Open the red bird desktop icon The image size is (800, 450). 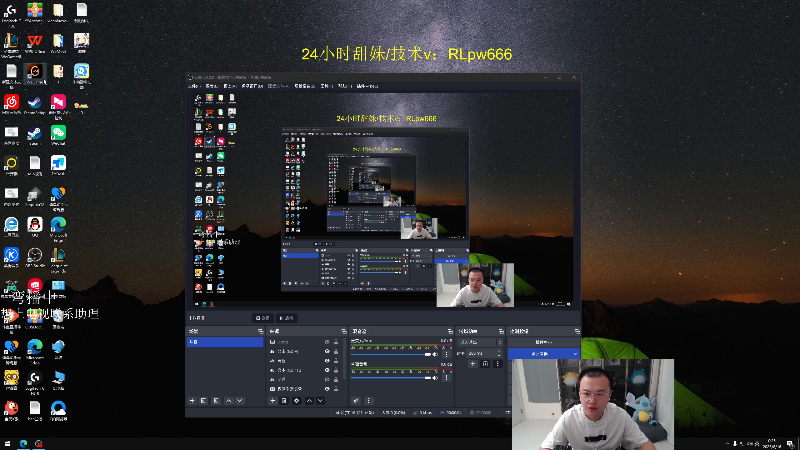(11, 409)
